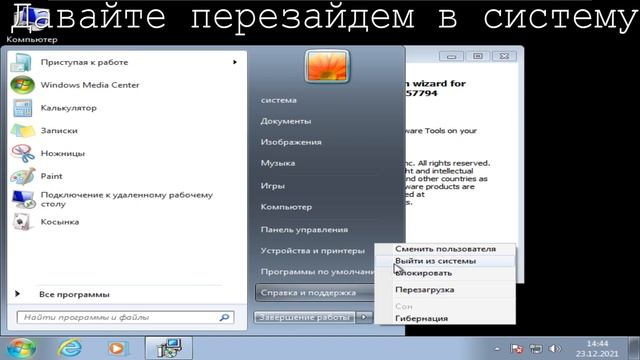Open Компьютер in Start menu right pane

pyautogui.click(x=286, y=207)
